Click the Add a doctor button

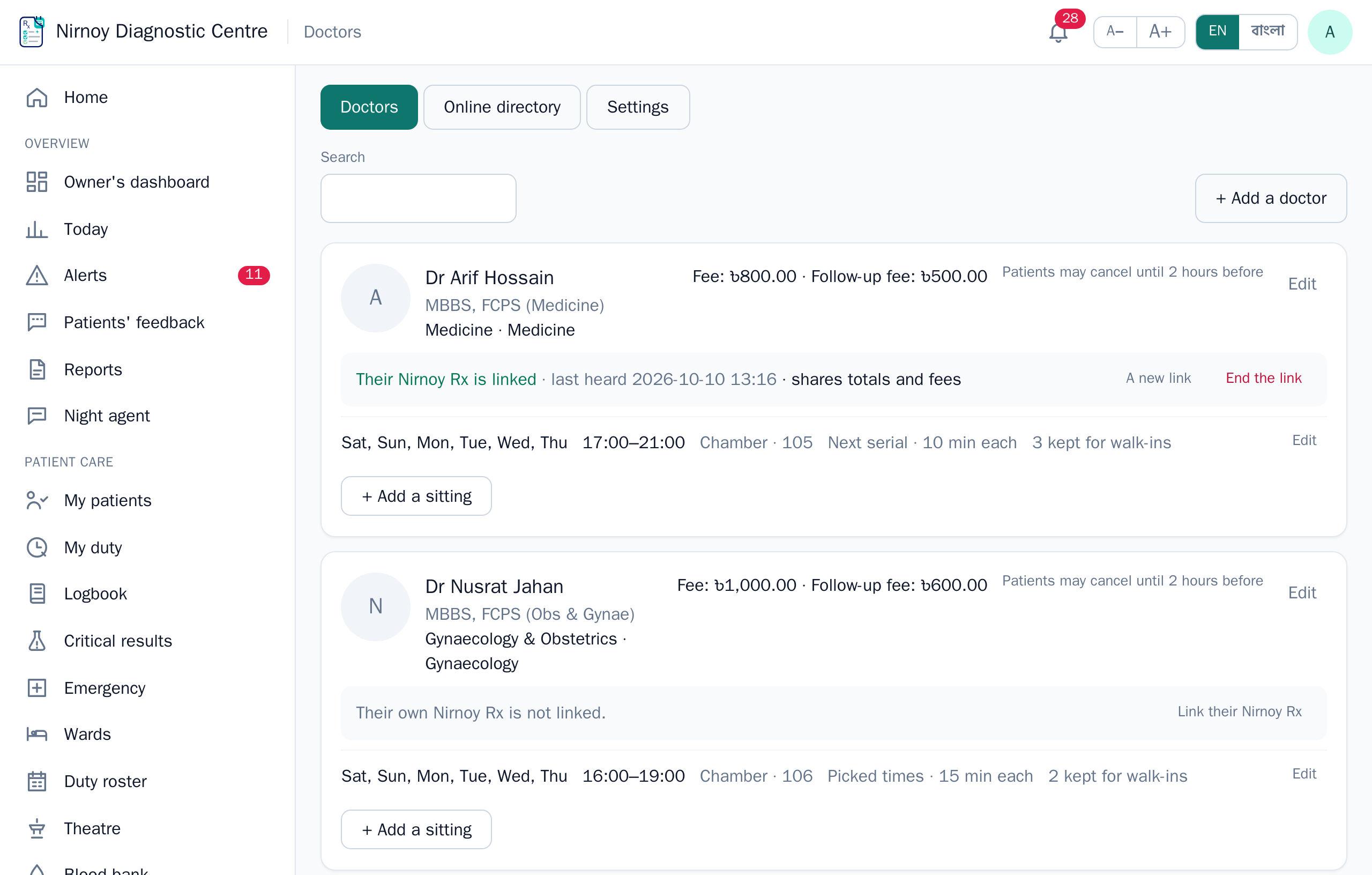(1271, 198)
